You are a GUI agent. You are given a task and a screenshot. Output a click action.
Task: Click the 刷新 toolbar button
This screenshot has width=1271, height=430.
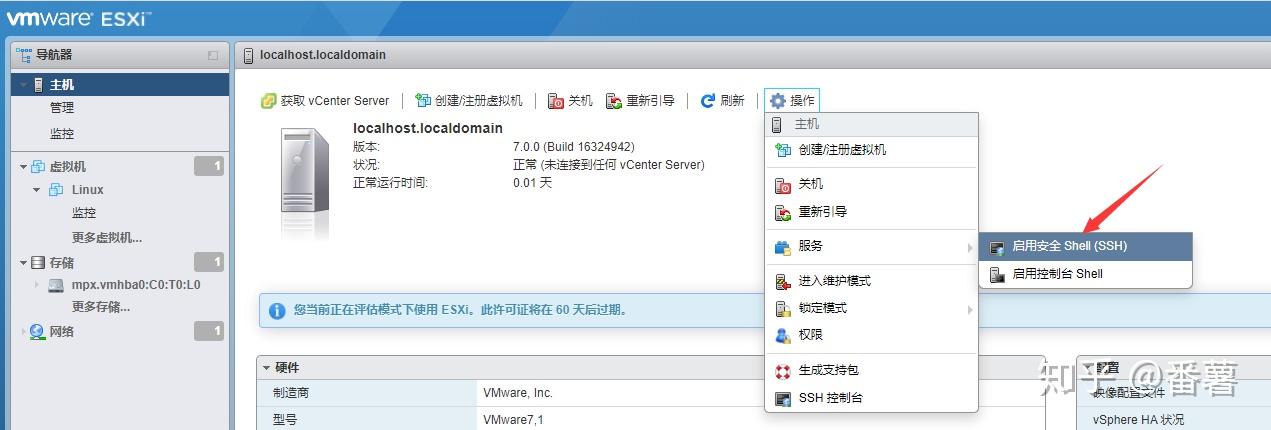(x=722, y=100)
